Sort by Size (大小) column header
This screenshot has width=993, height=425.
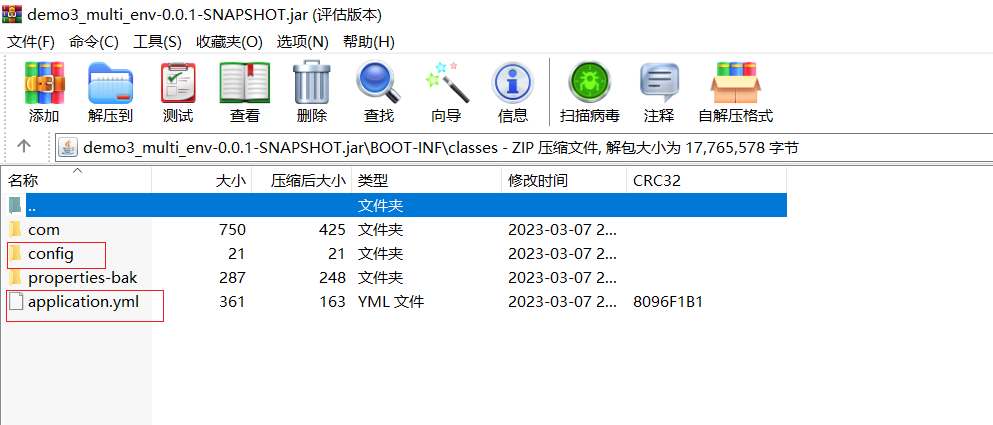click(x=230, y=181)
